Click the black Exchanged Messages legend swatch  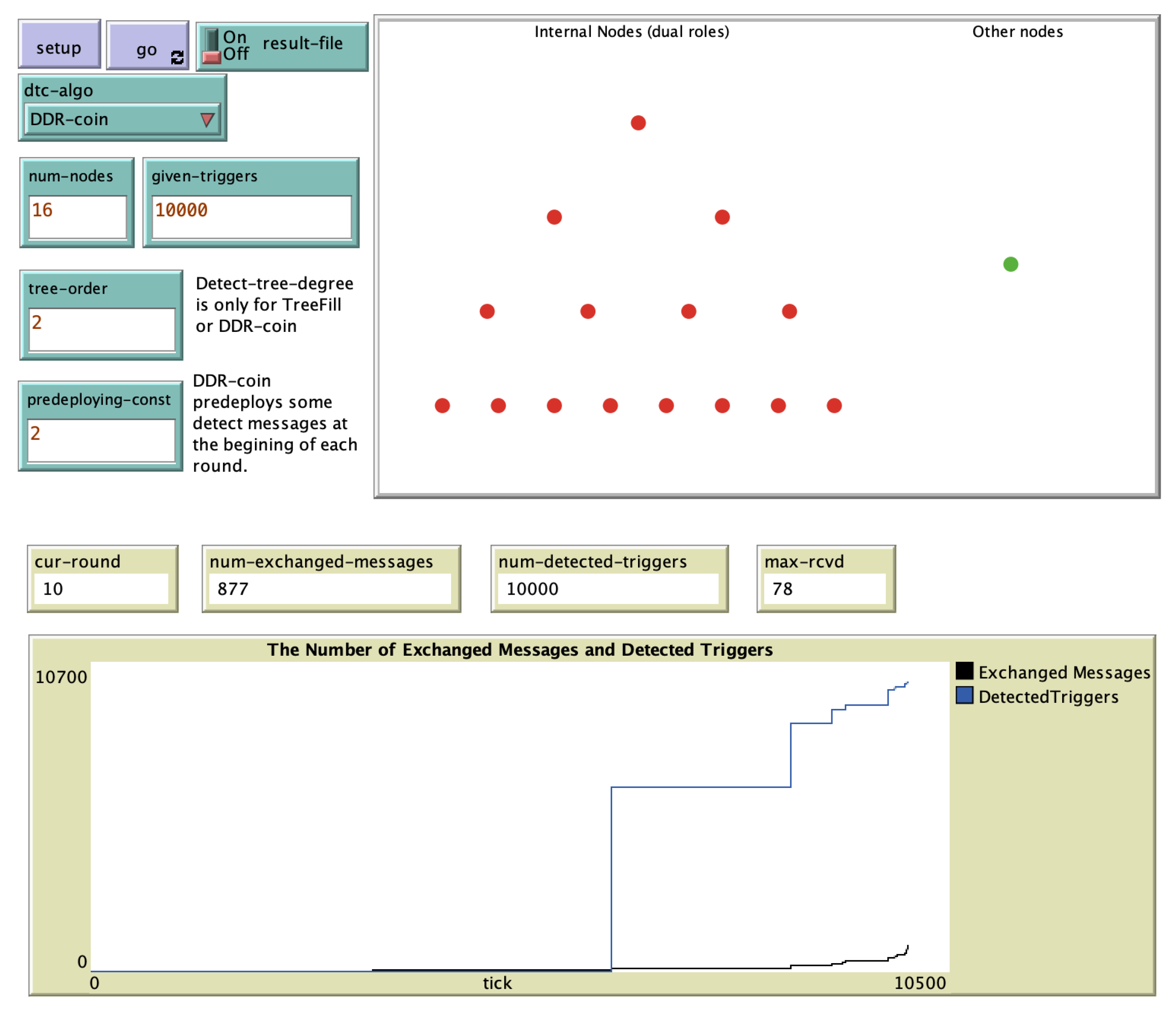pos(964,671)
